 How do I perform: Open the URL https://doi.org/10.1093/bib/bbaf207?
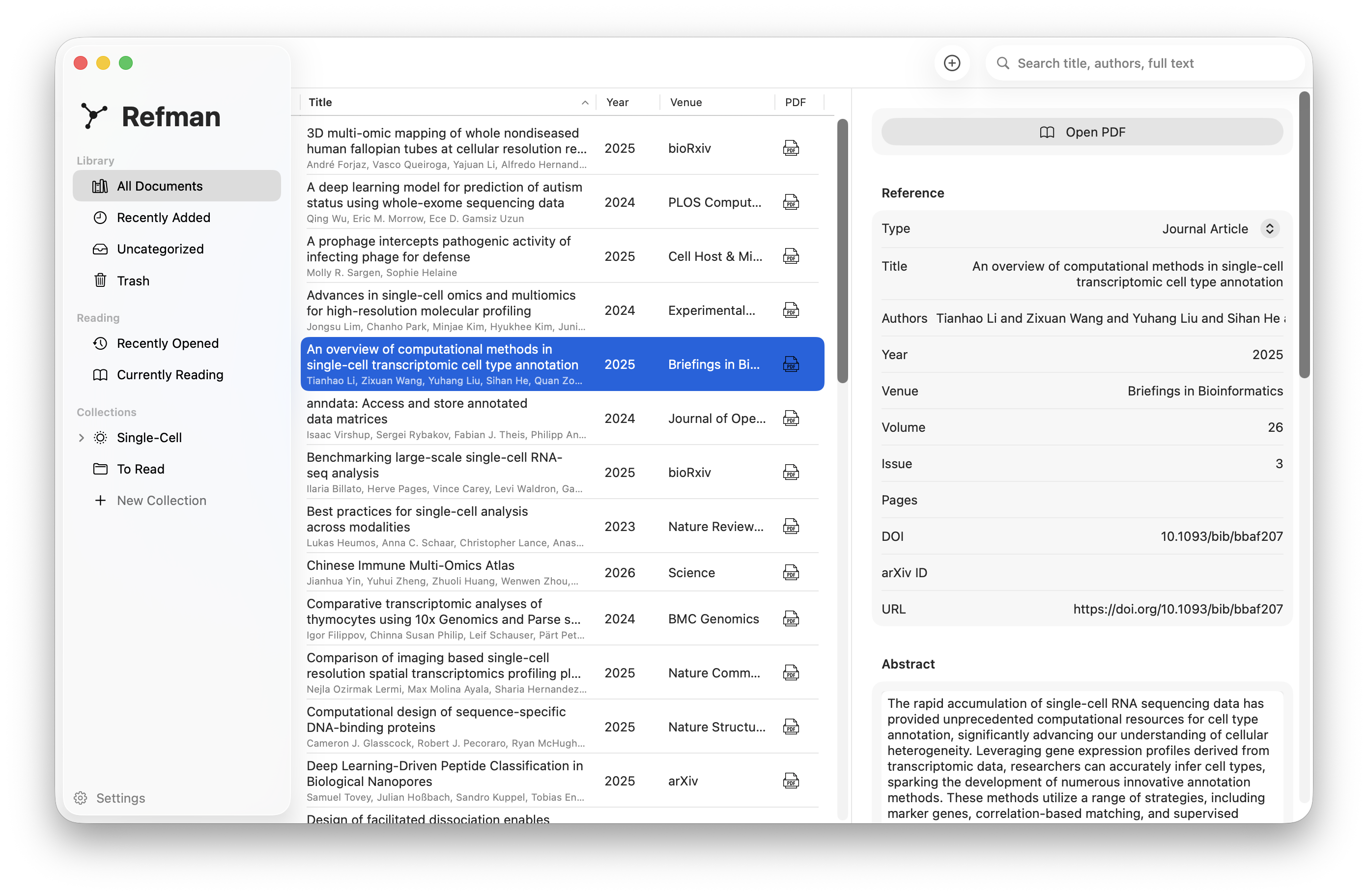(1177, 609)
